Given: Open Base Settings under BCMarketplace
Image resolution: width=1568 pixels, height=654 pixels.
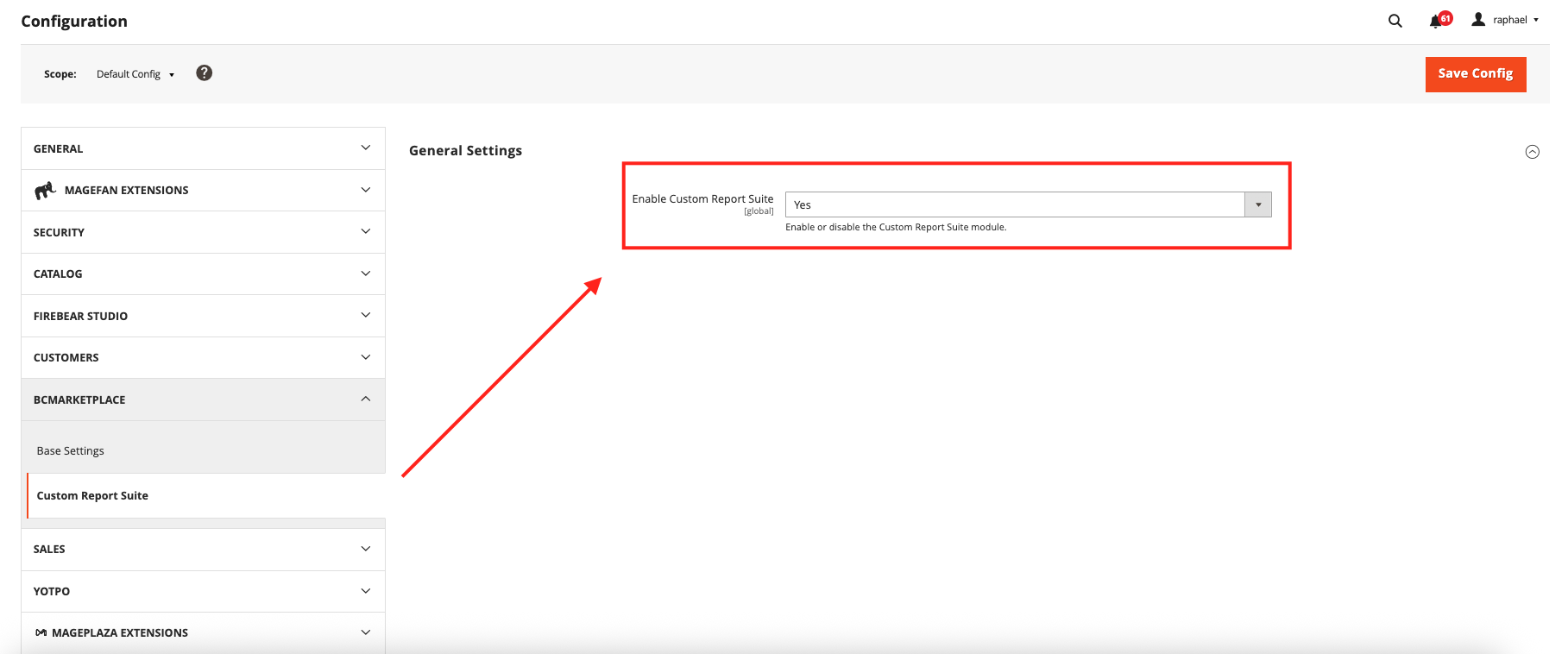Looking at the screenshot, I should tap(70, 451).
